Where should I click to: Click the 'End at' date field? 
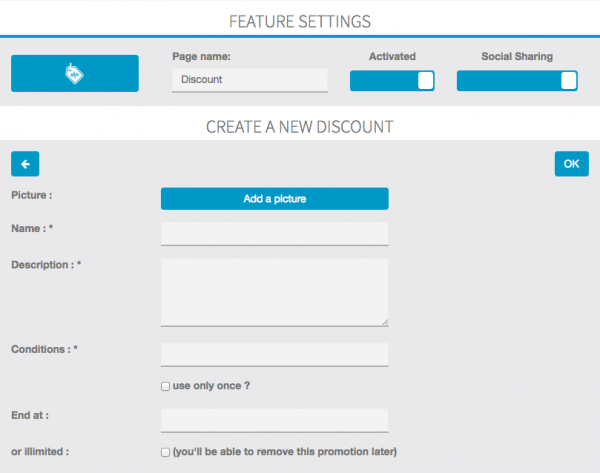pyautogui.click(x=274, y=420)
